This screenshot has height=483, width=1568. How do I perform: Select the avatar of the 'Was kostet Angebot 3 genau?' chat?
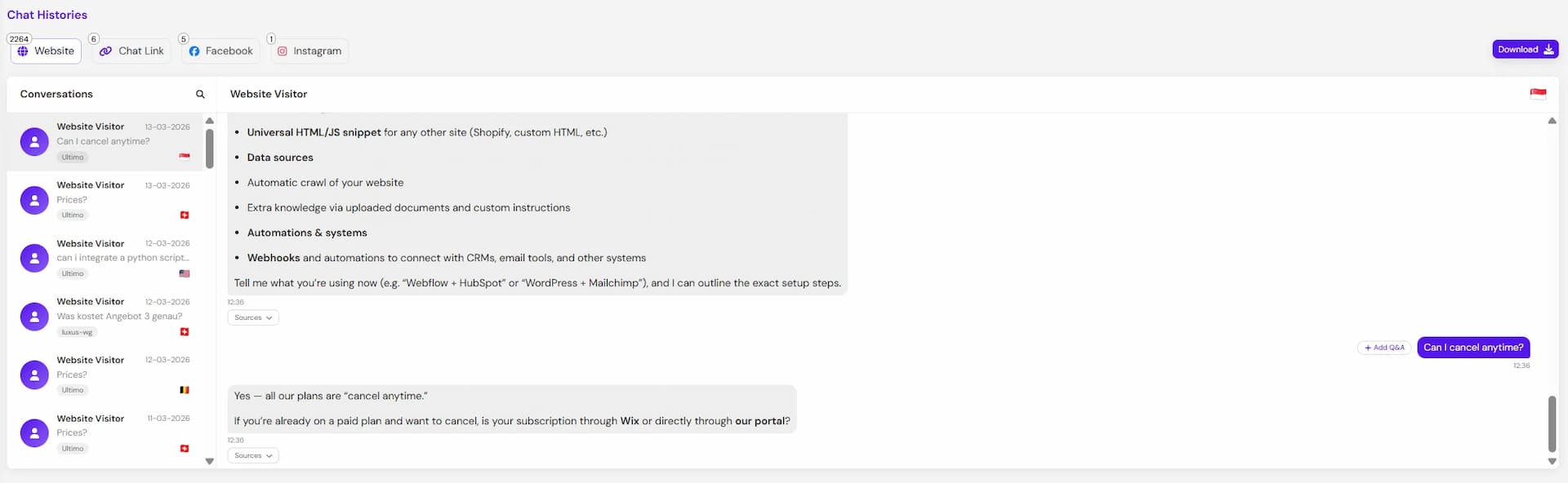click(x=33, y=317)
